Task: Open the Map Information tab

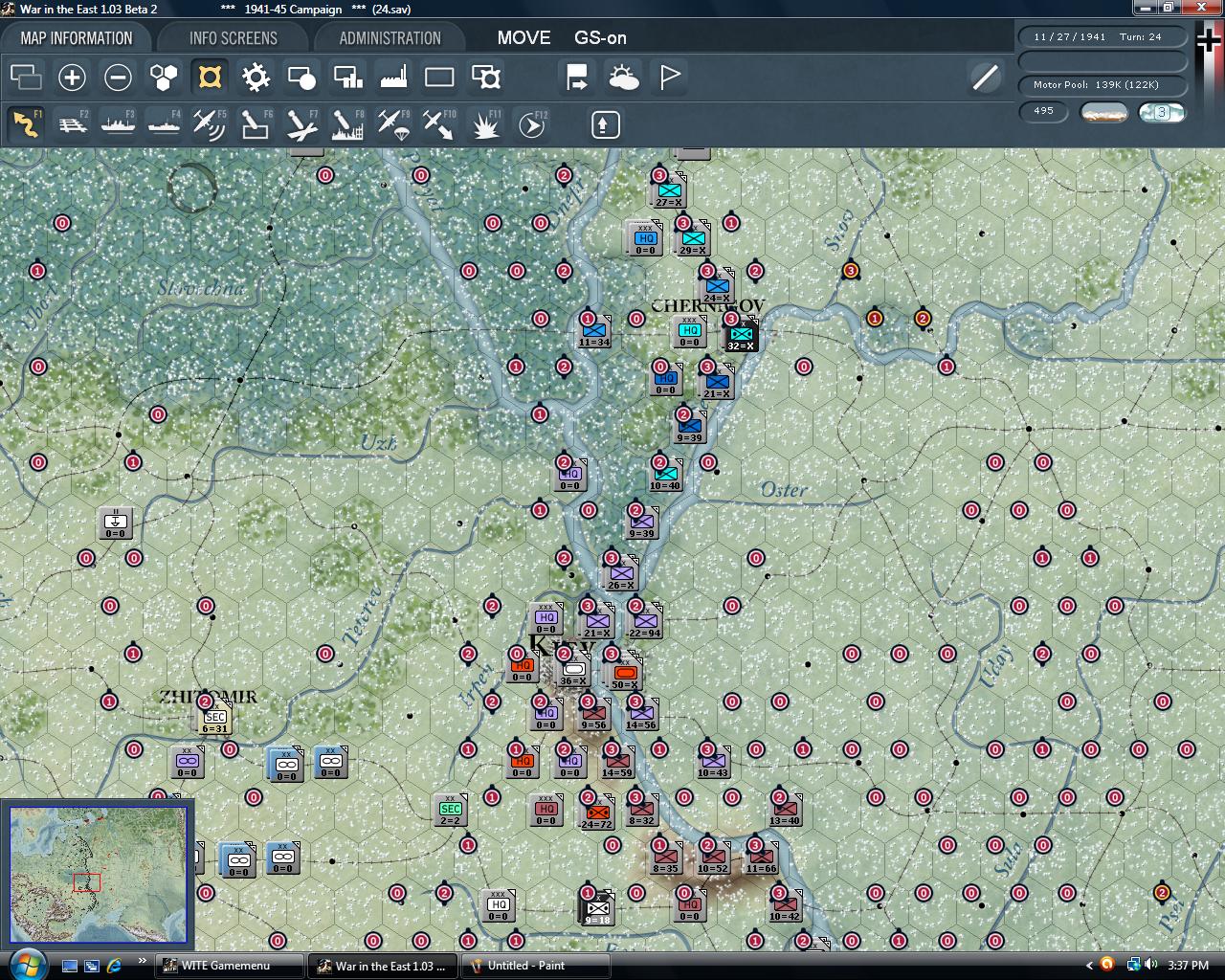Action: coord(77,38)
